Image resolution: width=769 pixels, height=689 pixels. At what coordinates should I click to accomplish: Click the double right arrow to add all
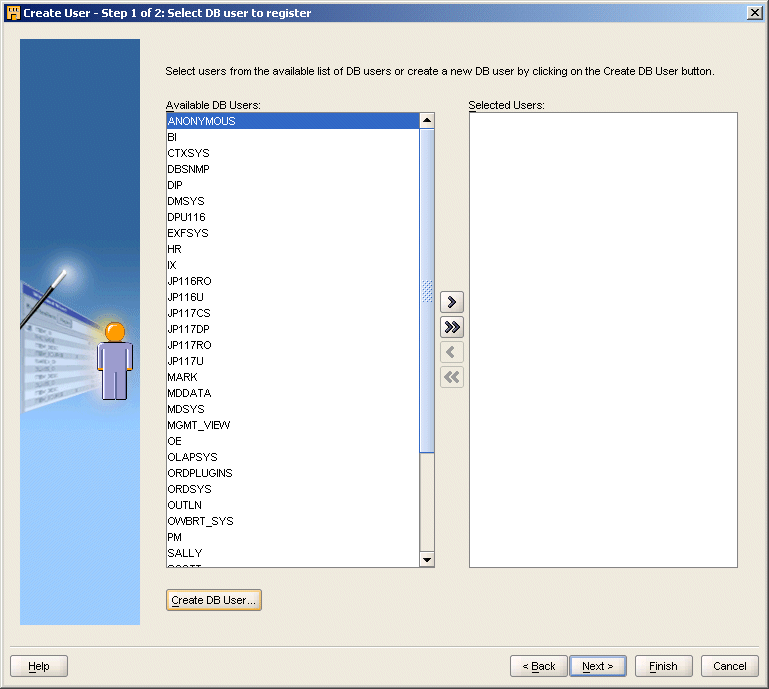[x=452, y=327]
